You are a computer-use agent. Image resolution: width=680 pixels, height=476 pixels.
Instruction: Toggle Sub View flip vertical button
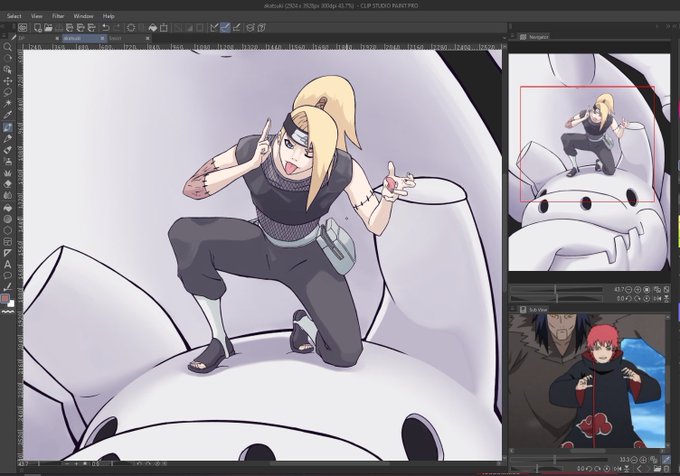click(627, 468)
